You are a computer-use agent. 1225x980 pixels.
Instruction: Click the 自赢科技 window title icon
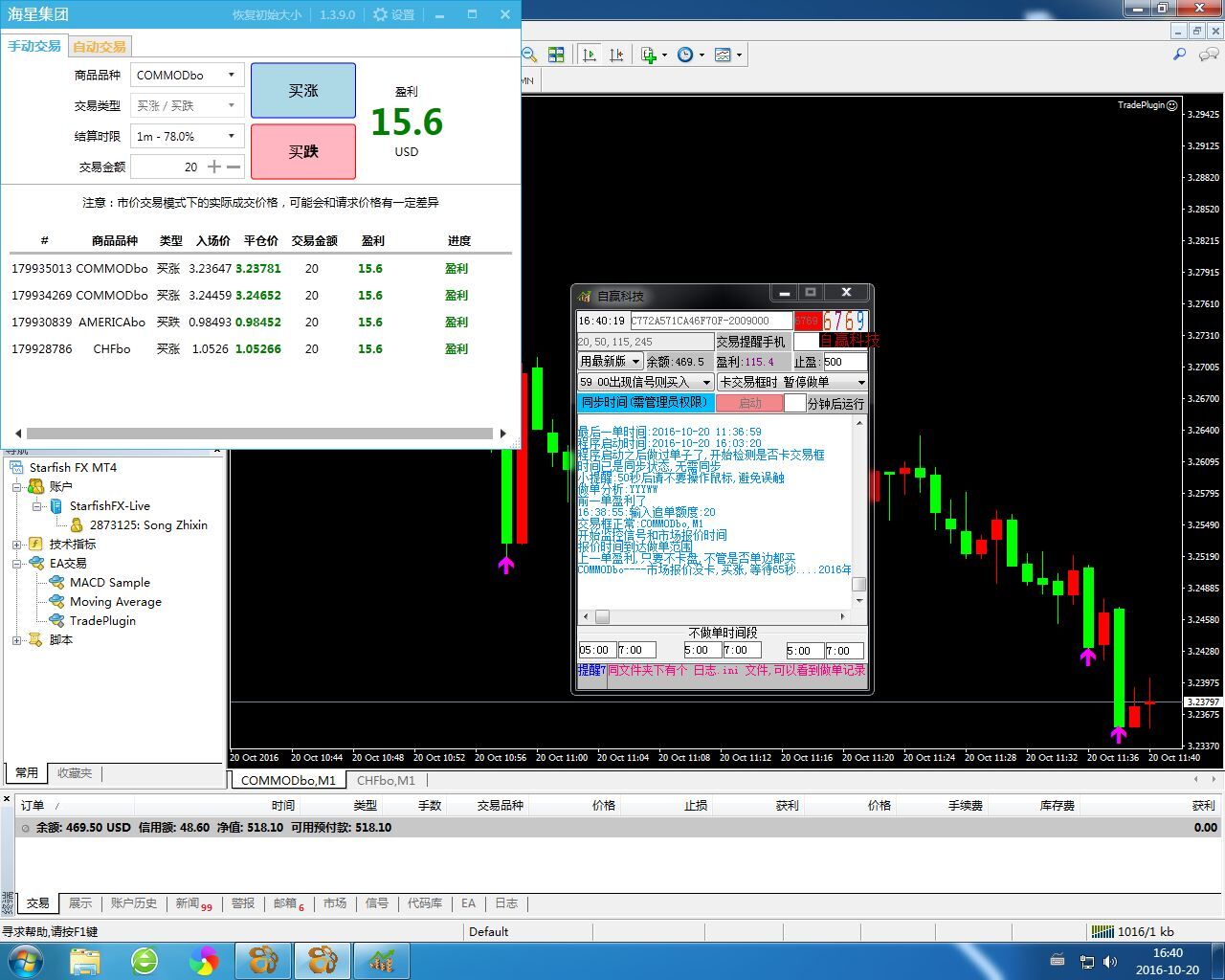pyautogui.click(x=584, y=296)
